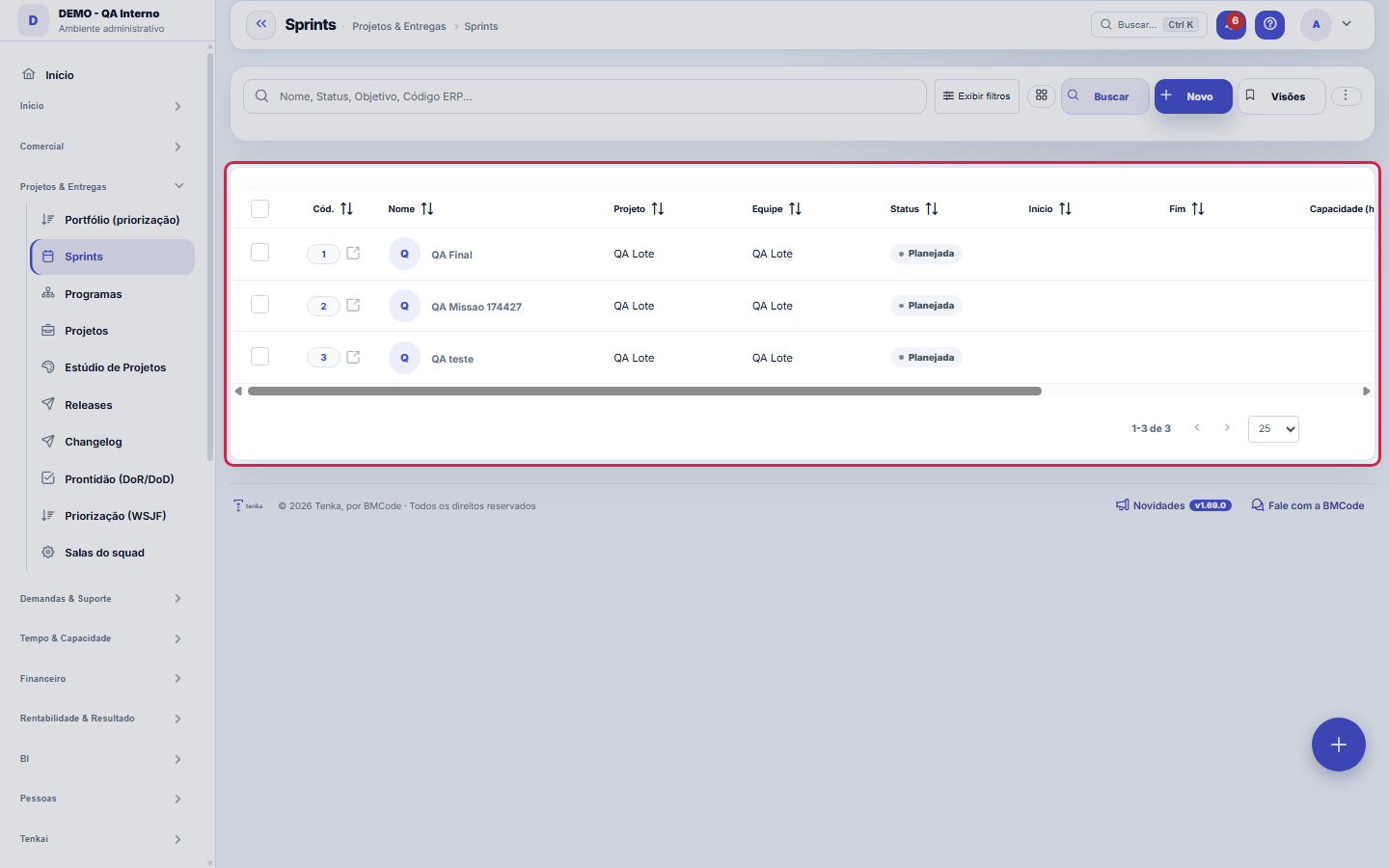
Task: Sort the table by Início column
Action: pyautogui.click(x=1065, y=208)
